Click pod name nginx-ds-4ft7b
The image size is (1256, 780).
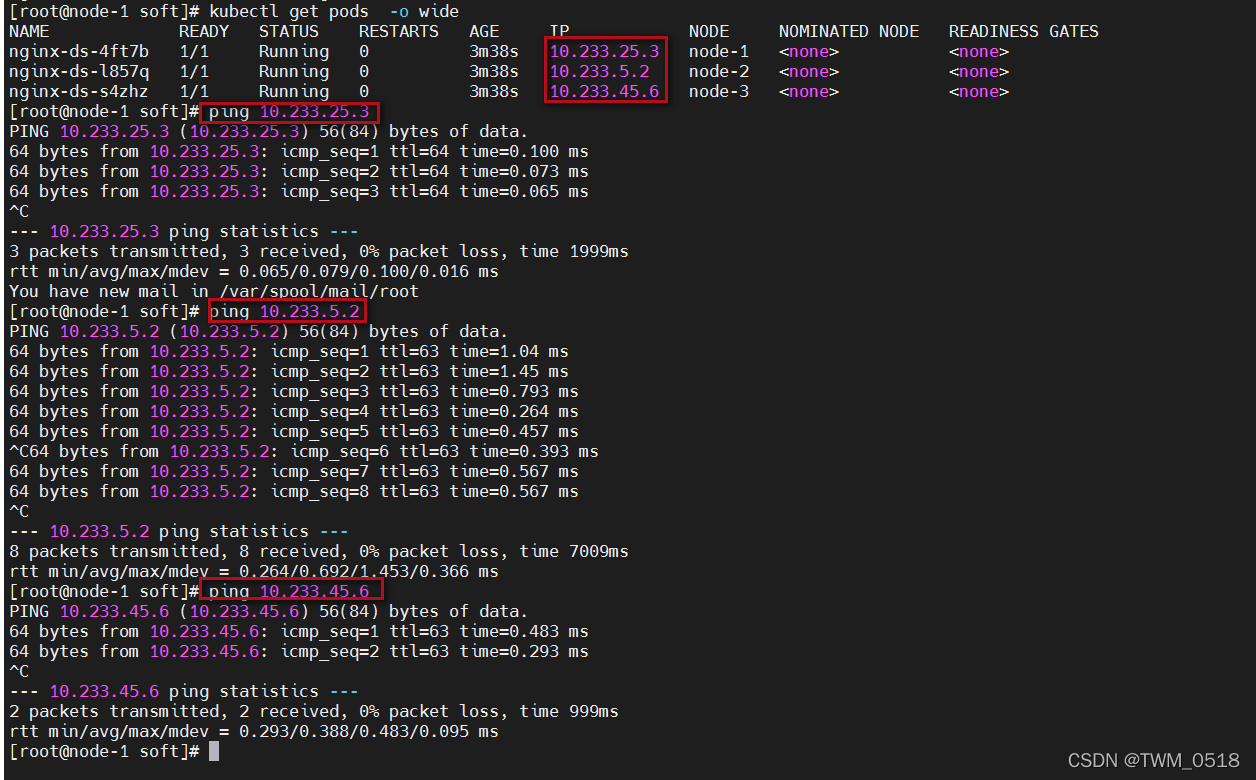coord(78,51)
